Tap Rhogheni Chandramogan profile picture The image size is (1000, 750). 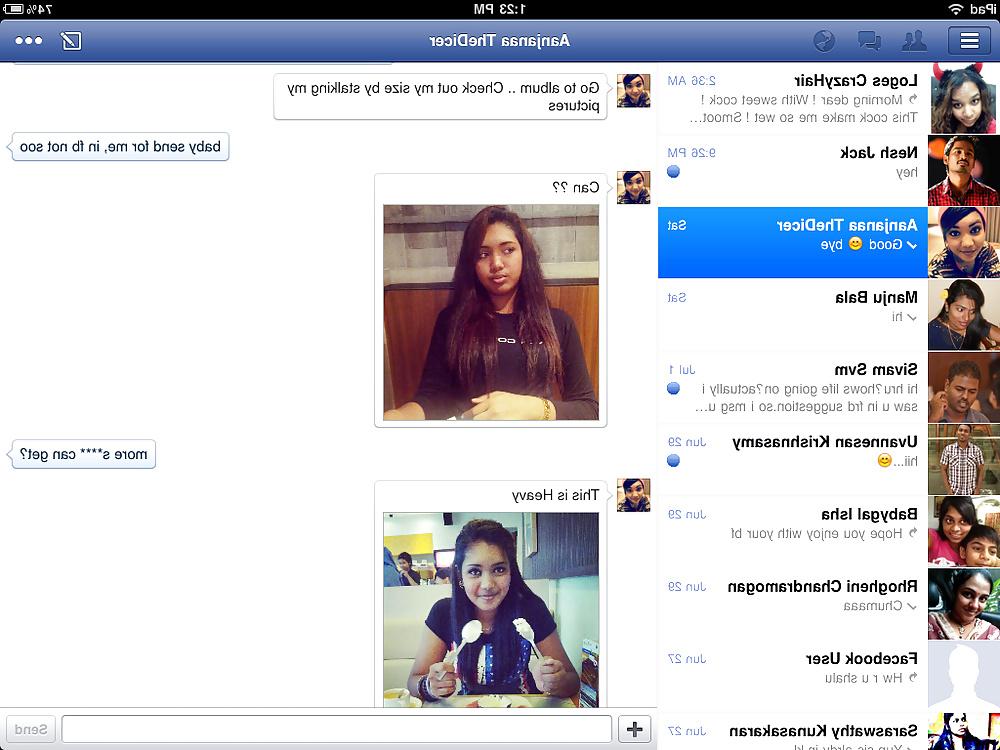coord(964,604)
